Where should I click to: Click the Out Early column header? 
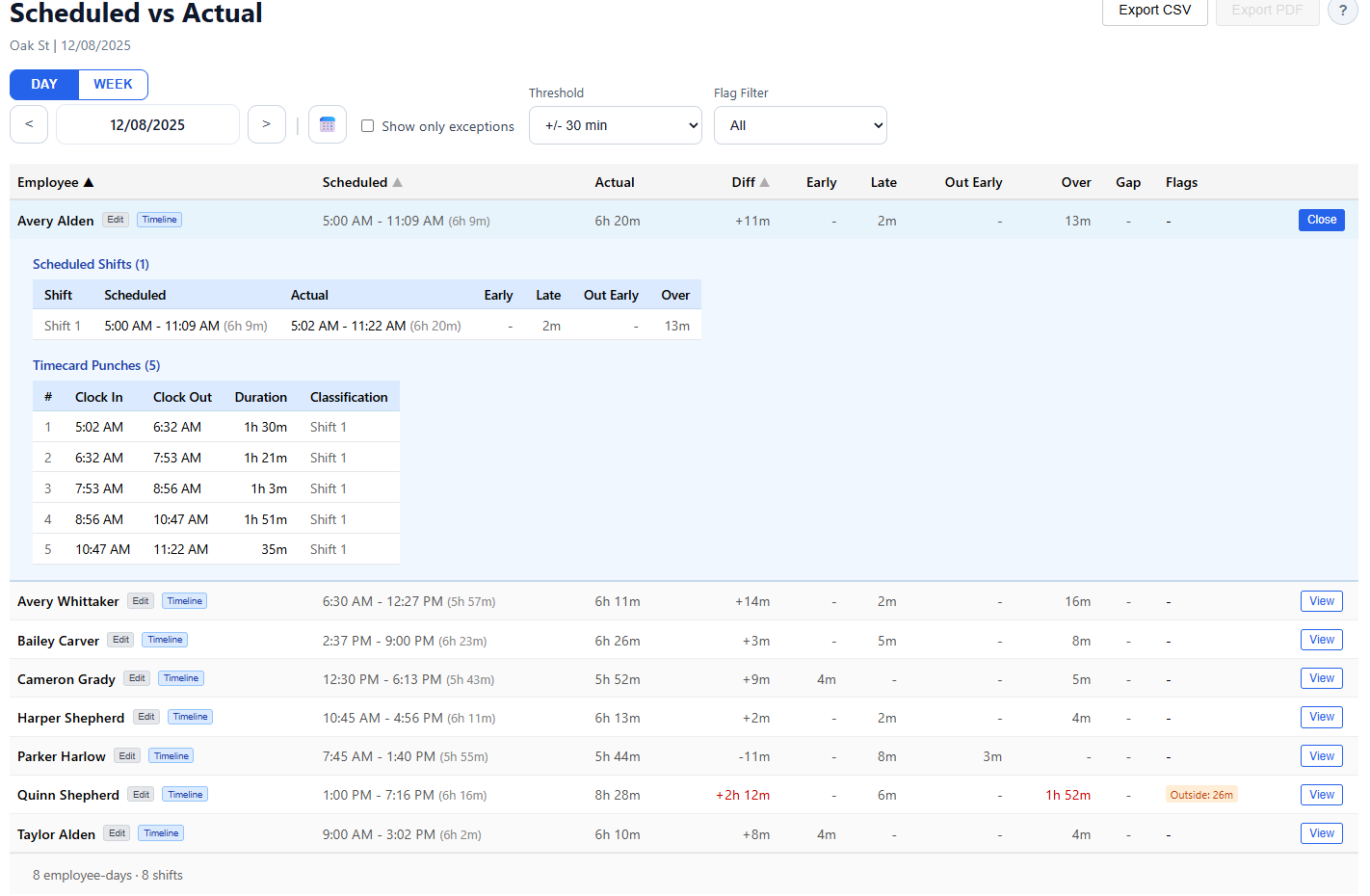(973, 182)
